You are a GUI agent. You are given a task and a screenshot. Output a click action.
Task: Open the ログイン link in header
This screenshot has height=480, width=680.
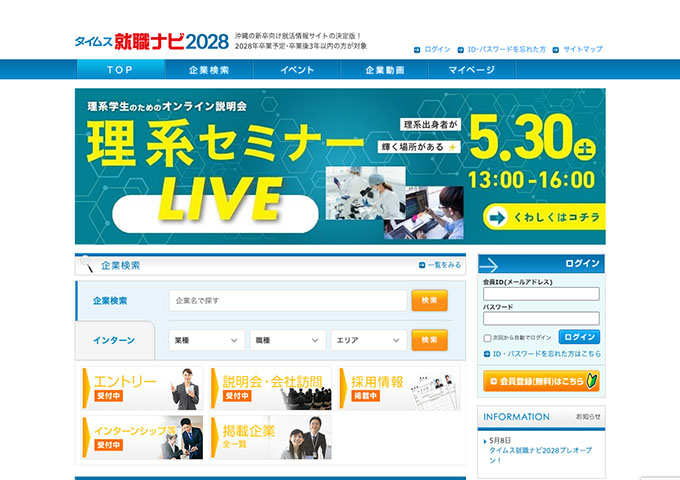[x=437, y=49]
